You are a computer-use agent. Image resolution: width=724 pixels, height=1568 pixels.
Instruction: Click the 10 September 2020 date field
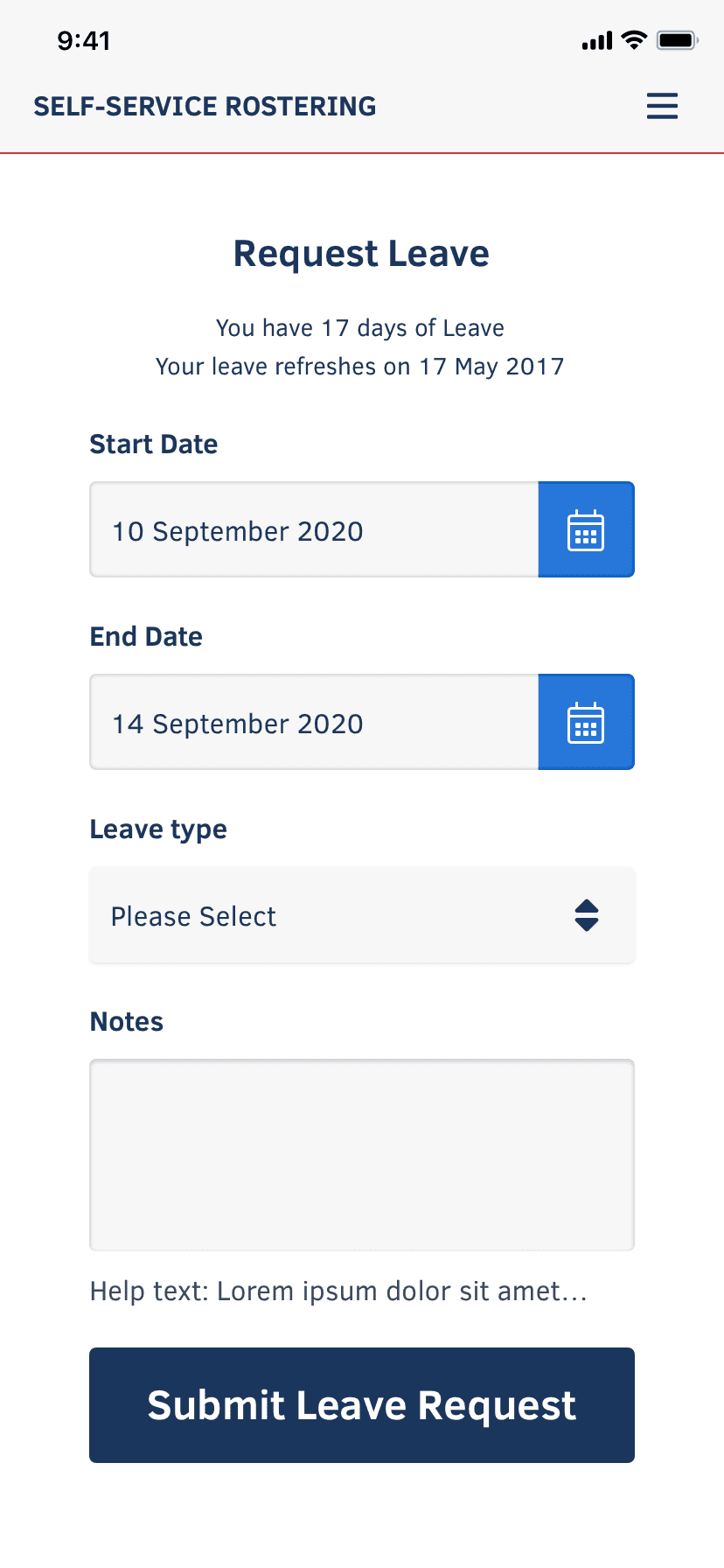[x=314, y=529]
